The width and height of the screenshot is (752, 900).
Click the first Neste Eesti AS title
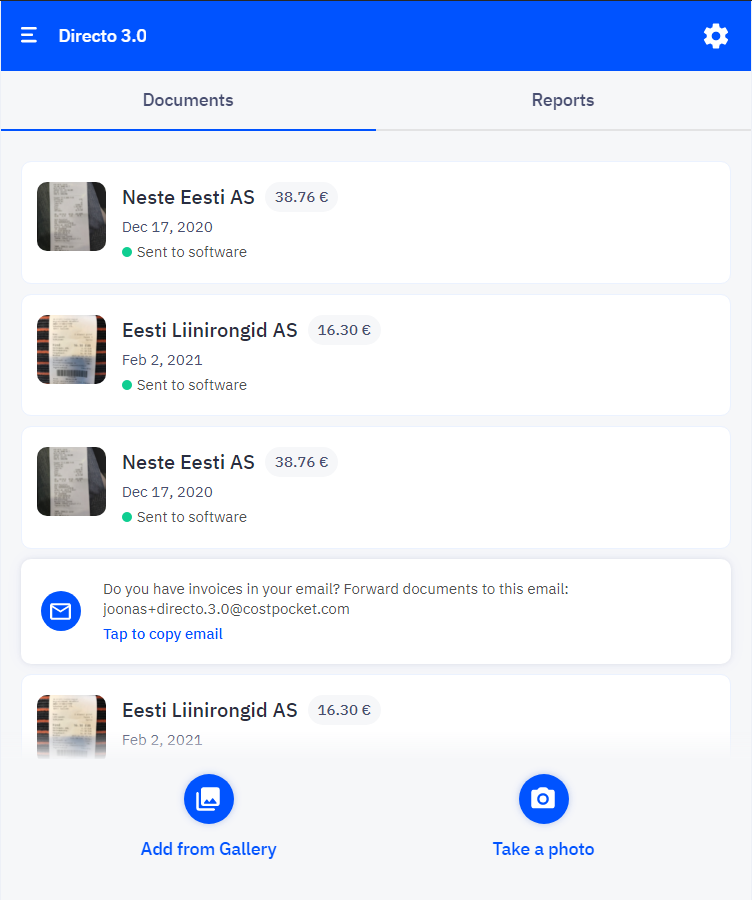pyautogui.click(x=188, y=197)
